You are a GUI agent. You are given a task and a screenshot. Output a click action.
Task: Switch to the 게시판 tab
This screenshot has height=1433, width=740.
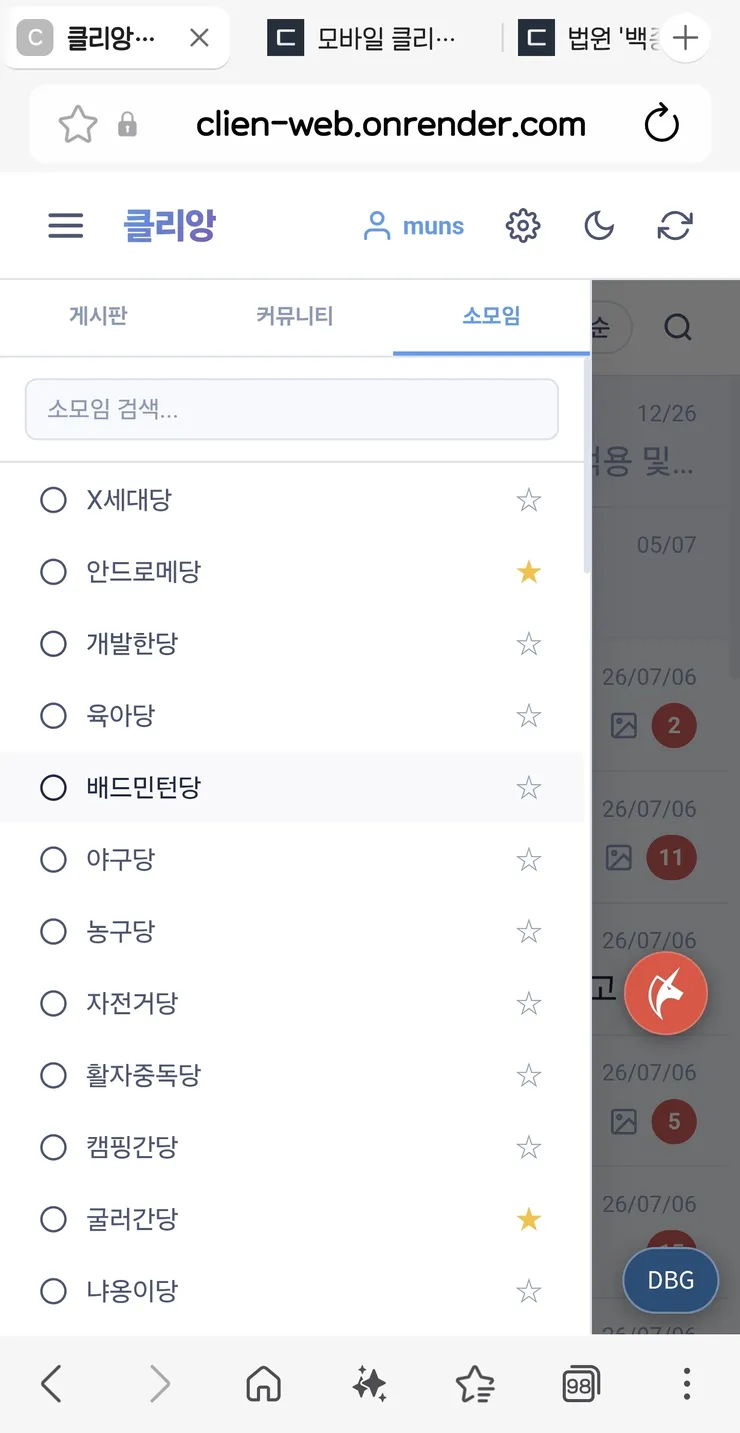[x=98, y=317]
